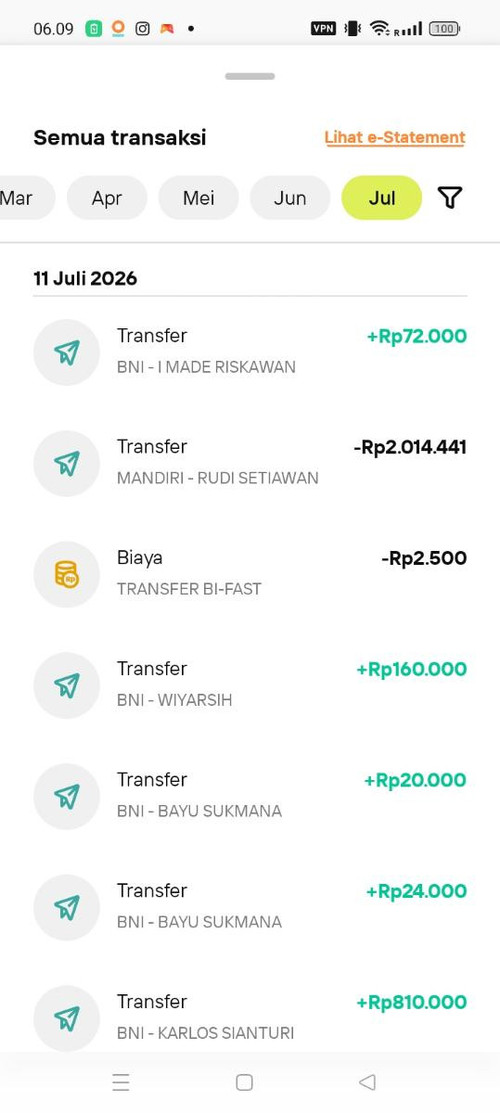The height and width of the screenshot is (1113, 500).
Task: Select the Apr month chip
Action: [x=107, y=197]
